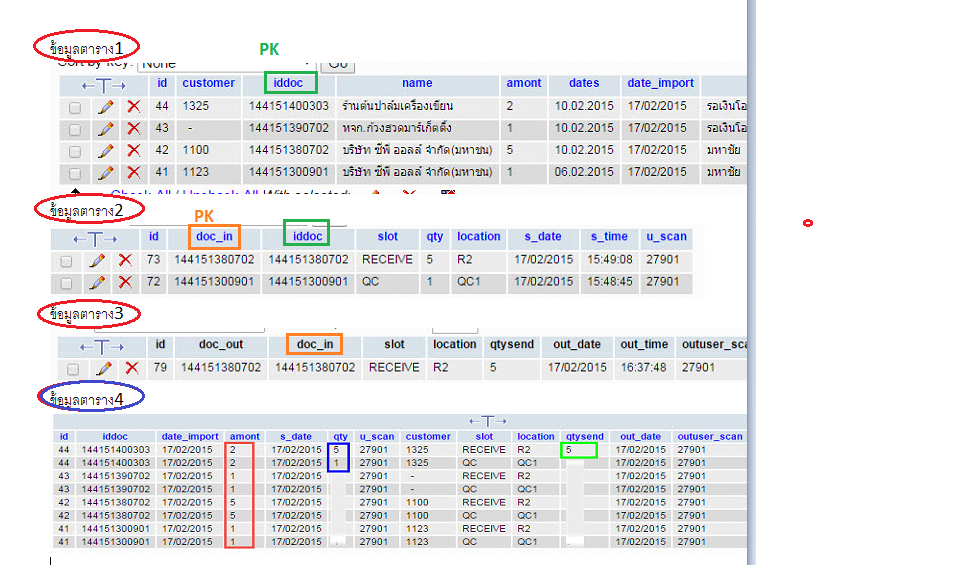Expand the ←T→ options in the fourth table
Image resolution: width=960 pixels, height=565 pixels.
[487, 422]
